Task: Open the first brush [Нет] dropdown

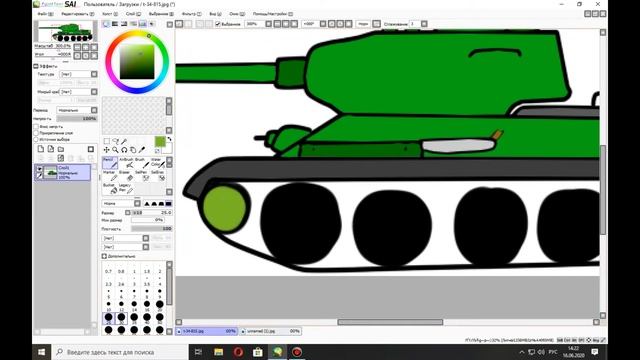Action: click(126, 238)
